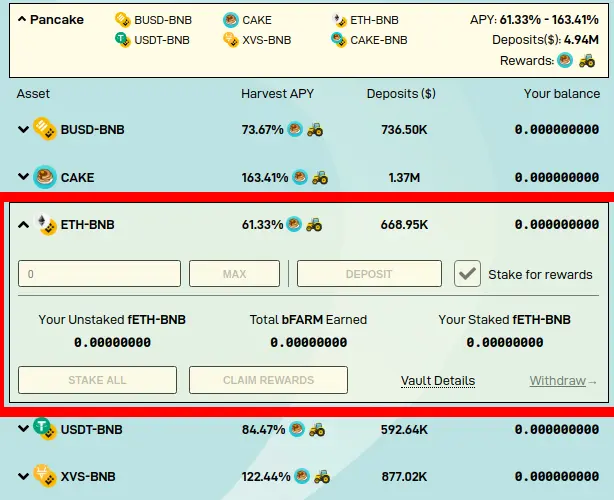Click the 877.02K deposits value
This screenshot has width=614, height=500.
pos(404,477)
